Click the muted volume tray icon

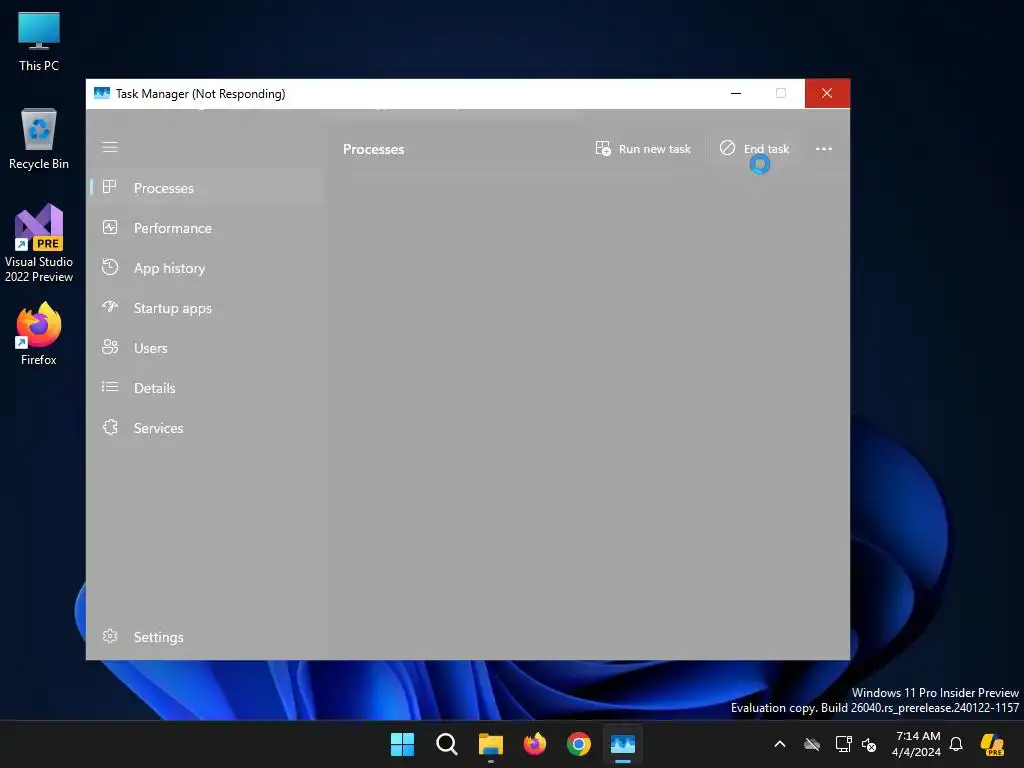(869, 744)
